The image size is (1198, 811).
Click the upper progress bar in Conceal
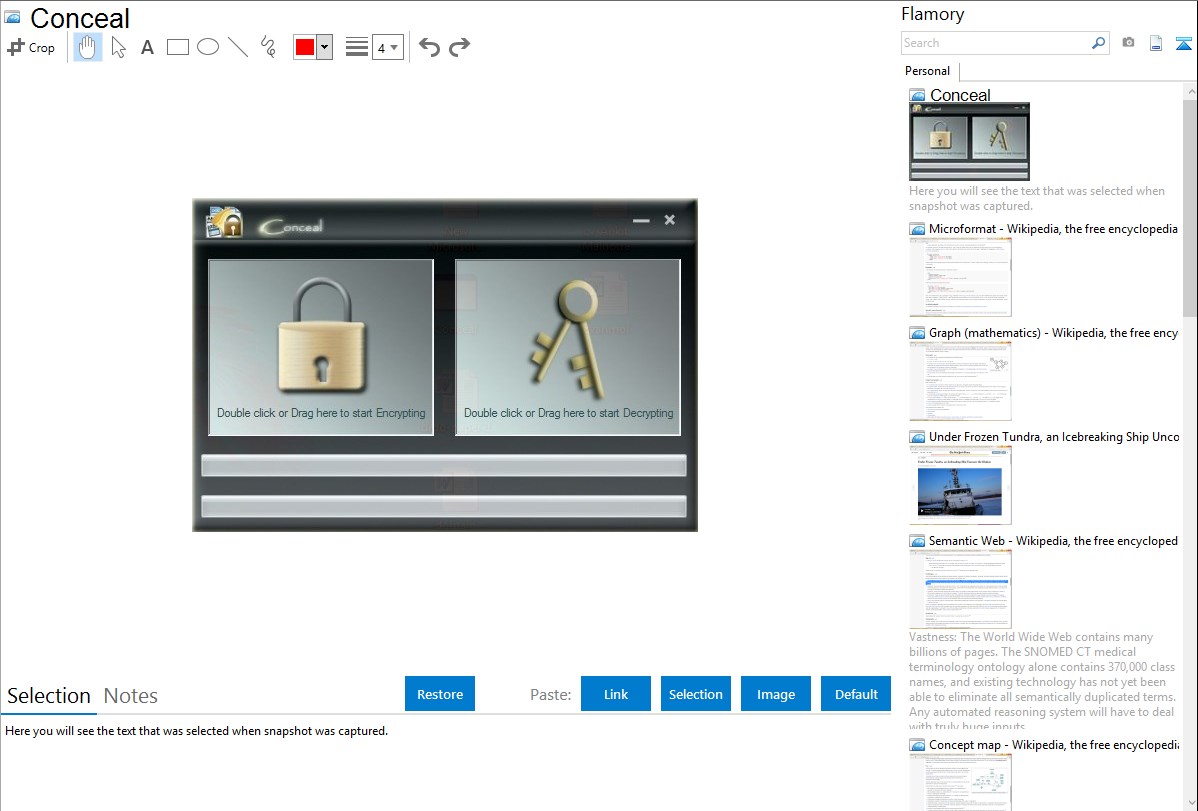(x=444, y=466)
